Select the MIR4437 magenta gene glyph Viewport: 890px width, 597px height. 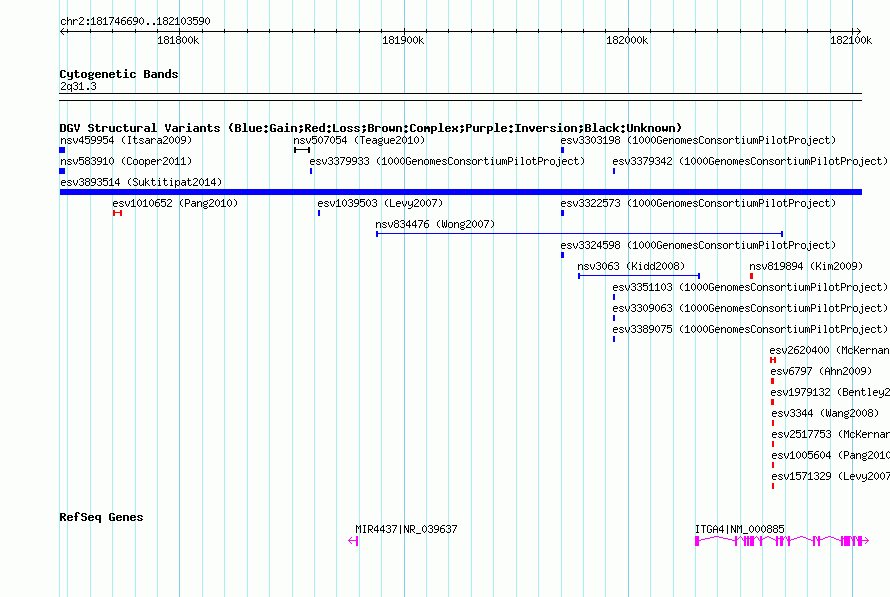click(353, 541)
